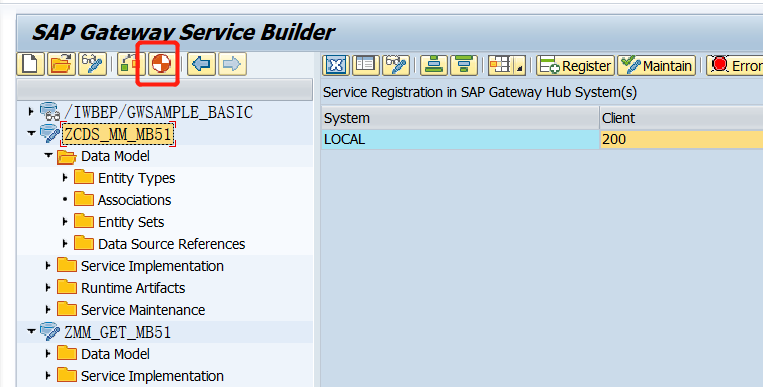Select the Data Source References item
This screenshot has width=763, height=387.
pyautogui.click(x=171, y=244)
